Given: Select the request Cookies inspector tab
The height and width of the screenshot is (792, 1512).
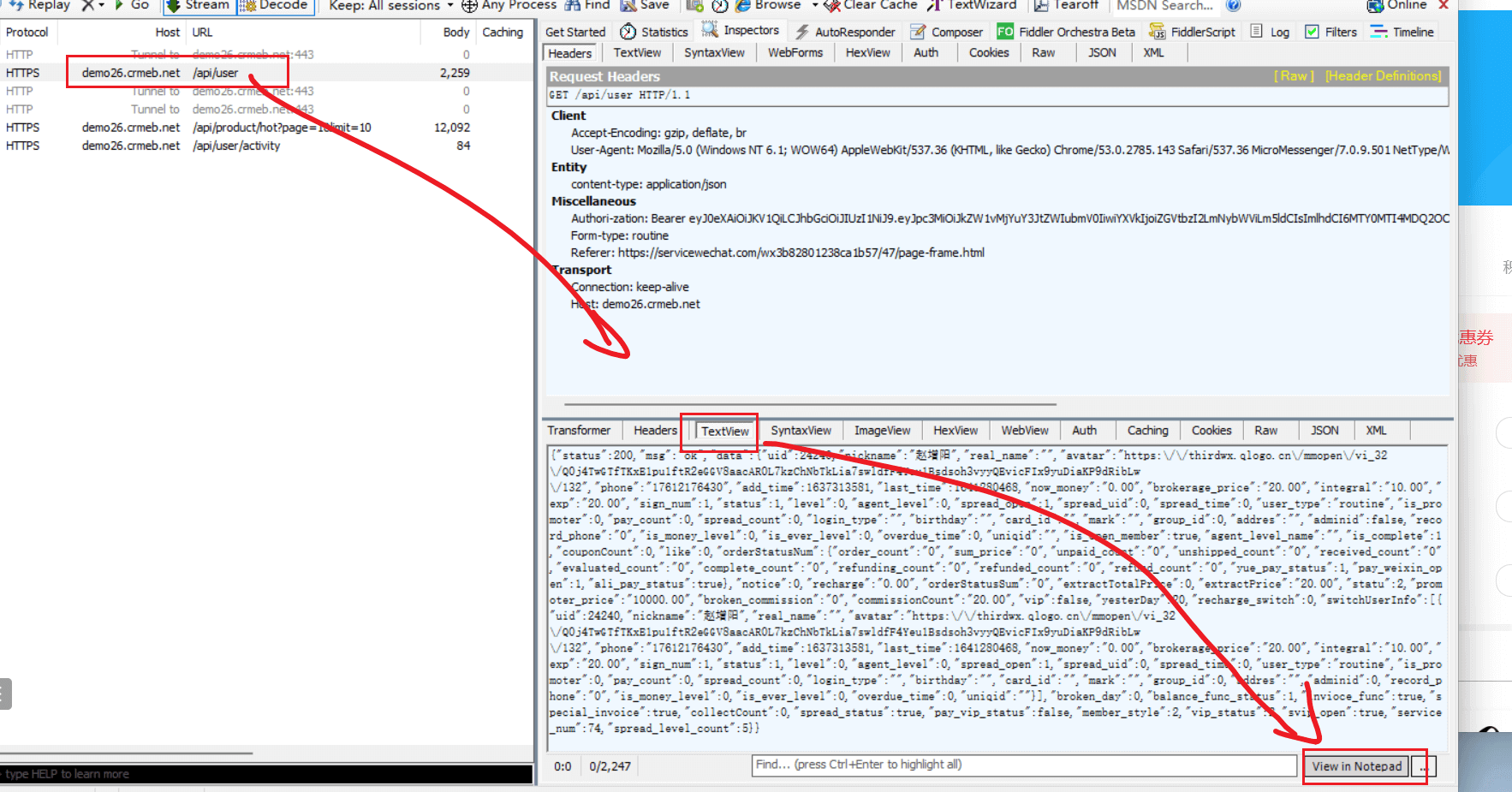Looking at the screenshot, I should coord(989,53).
